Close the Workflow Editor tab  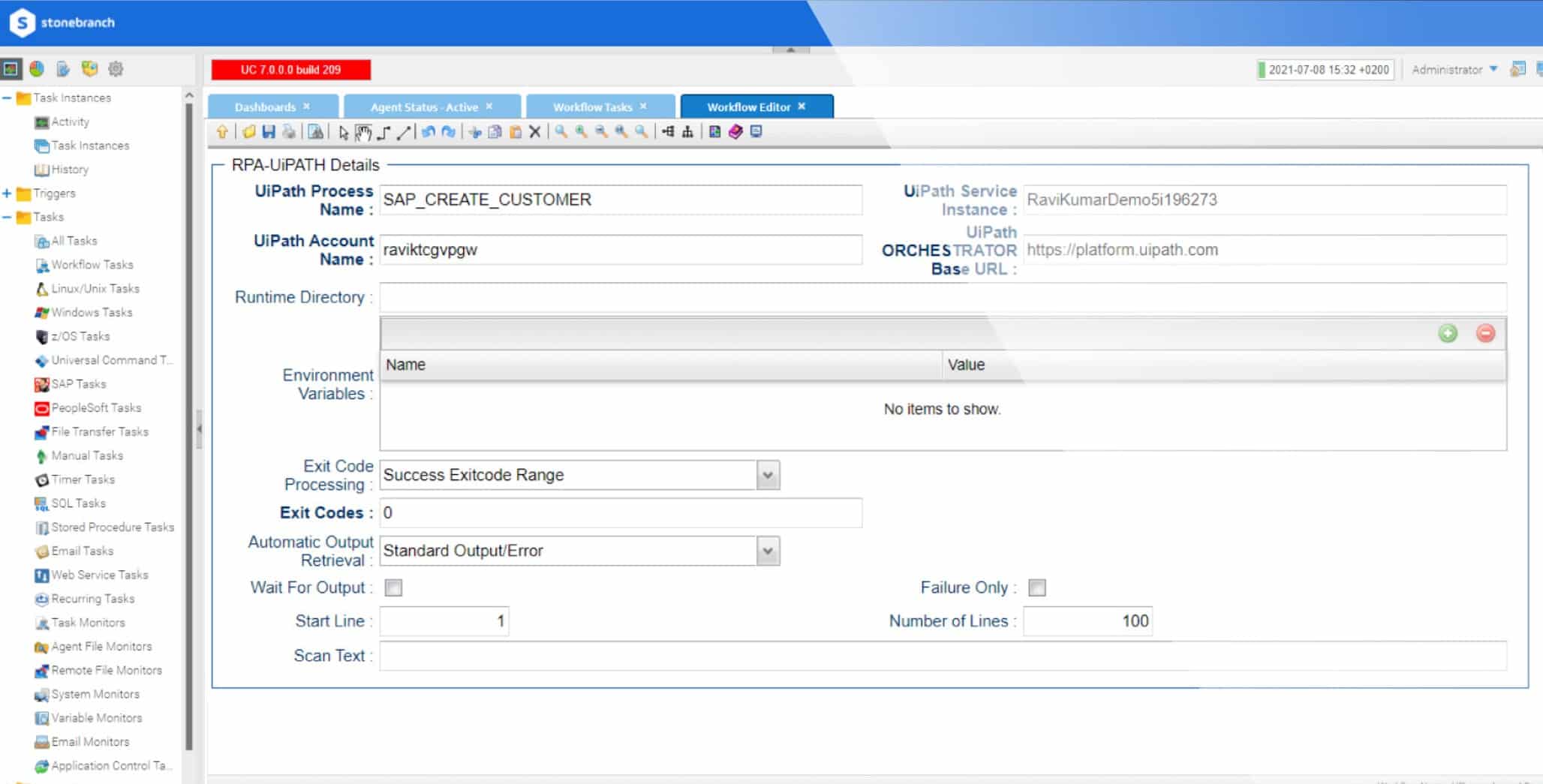(802, 107)
